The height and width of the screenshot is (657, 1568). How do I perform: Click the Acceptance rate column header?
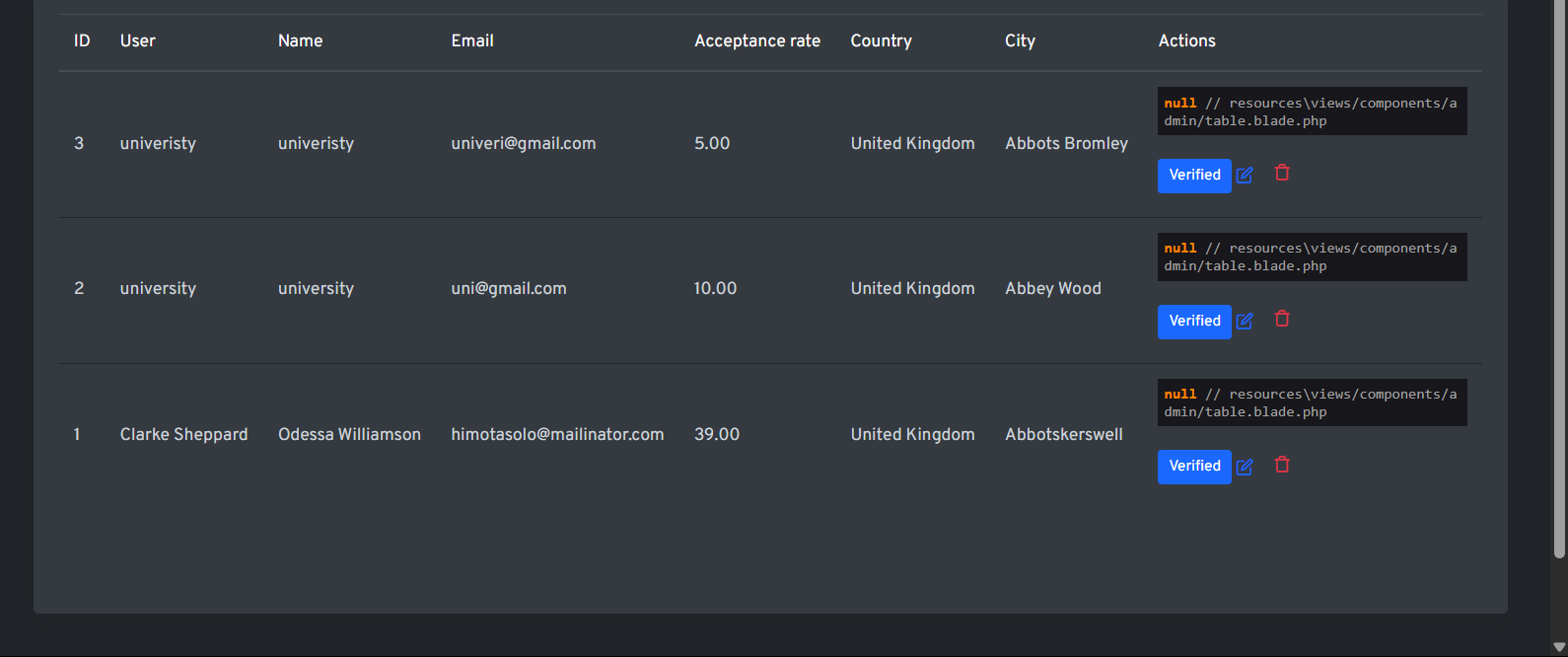(x=756, y=41)
